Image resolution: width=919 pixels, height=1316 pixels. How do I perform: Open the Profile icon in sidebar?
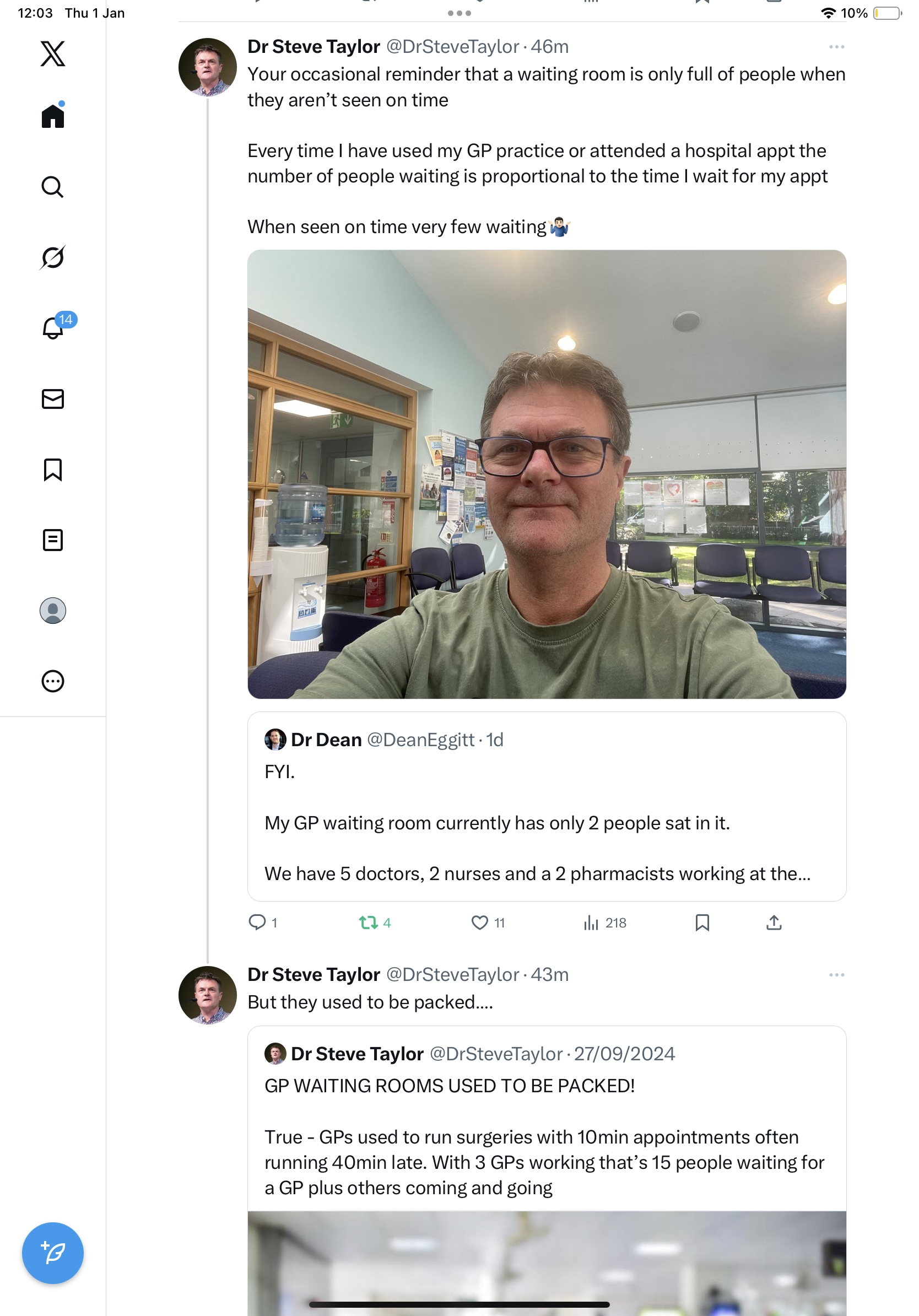pyautogui.click(x=53, y=611)
